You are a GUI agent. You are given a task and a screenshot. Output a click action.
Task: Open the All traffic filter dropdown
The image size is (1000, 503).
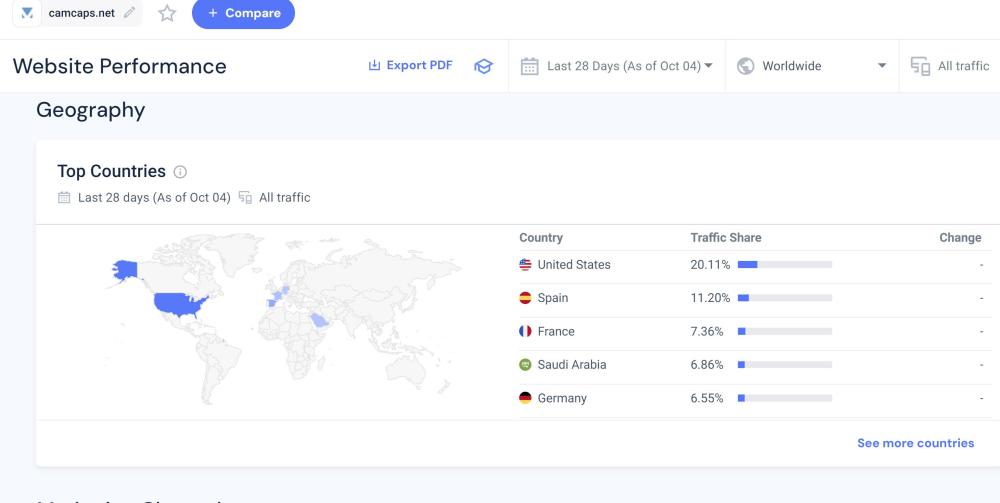(952, 66)
